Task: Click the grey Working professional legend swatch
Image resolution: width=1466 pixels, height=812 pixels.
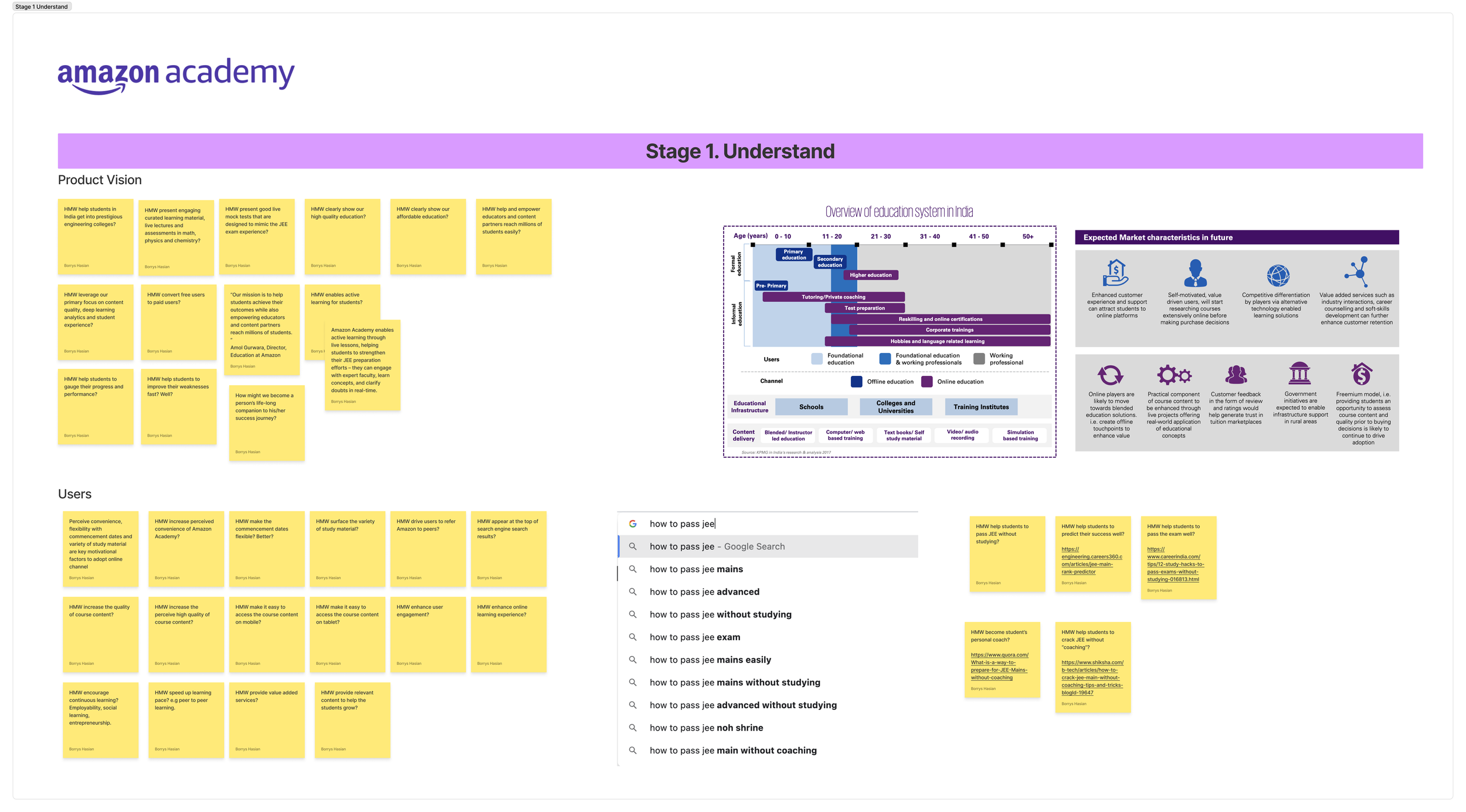Action: point(979,359)
